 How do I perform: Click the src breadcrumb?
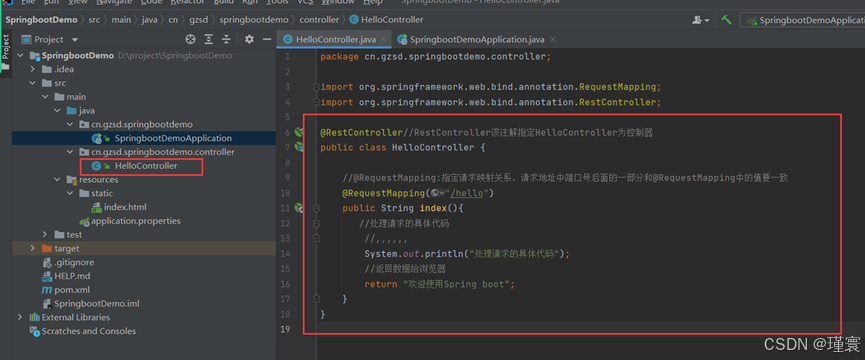tap(95, 20)
